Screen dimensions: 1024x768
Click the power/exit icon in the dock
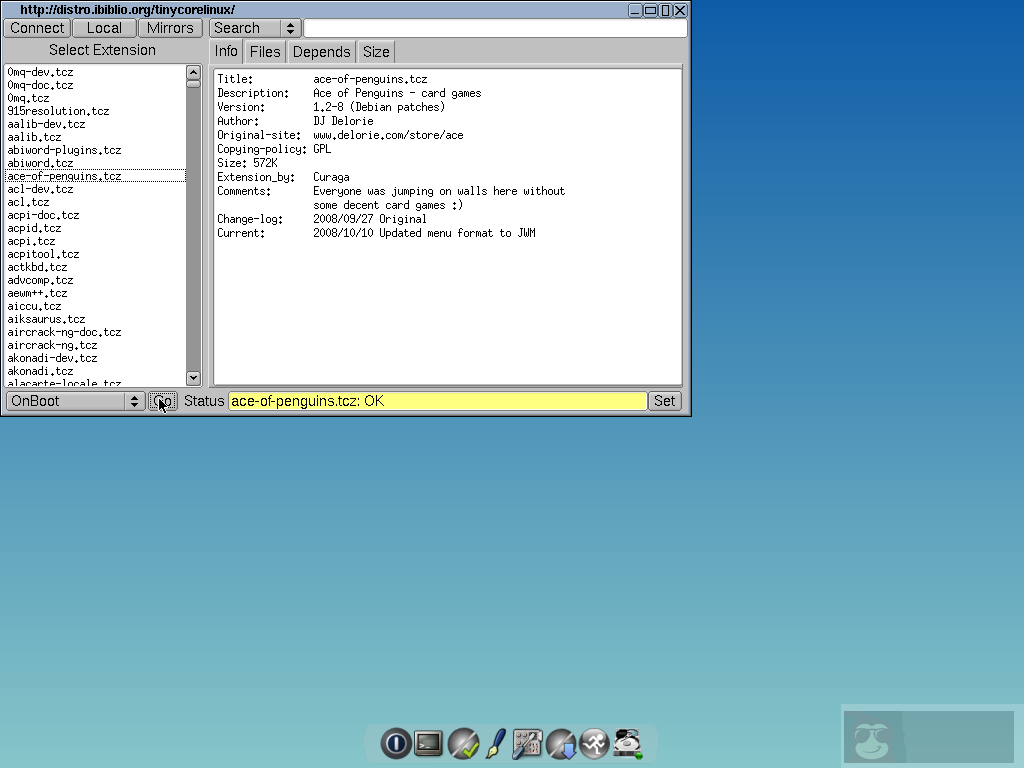pos(396,743)
